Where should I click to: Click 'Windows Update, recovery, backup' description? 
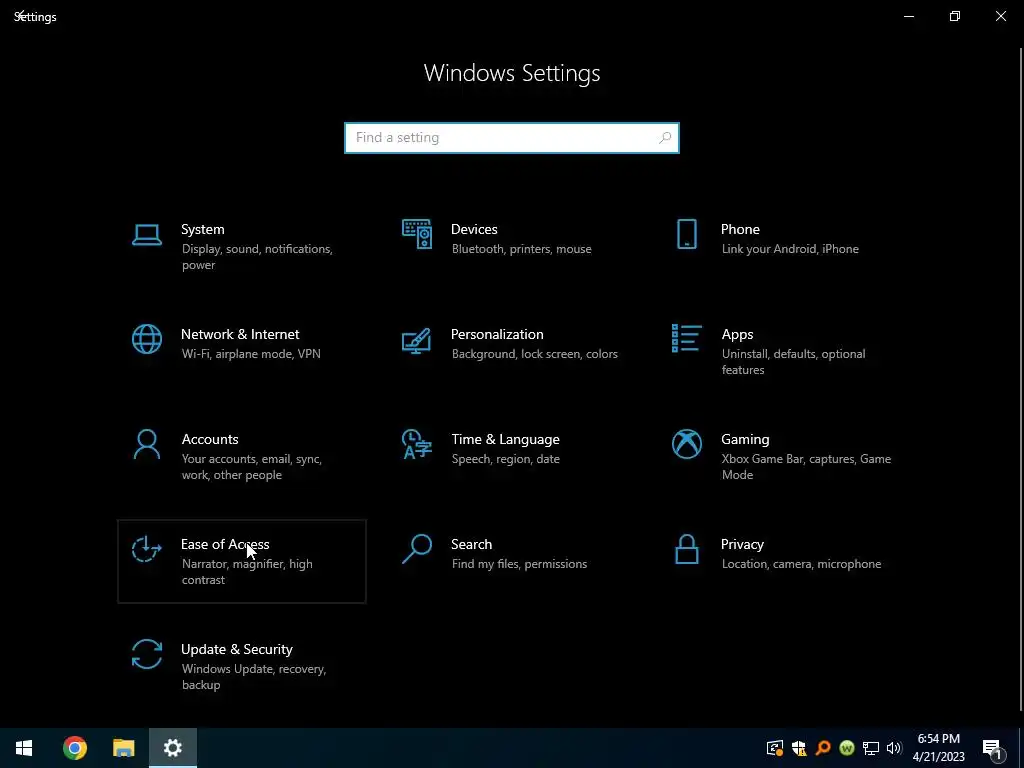coord(253,677)
